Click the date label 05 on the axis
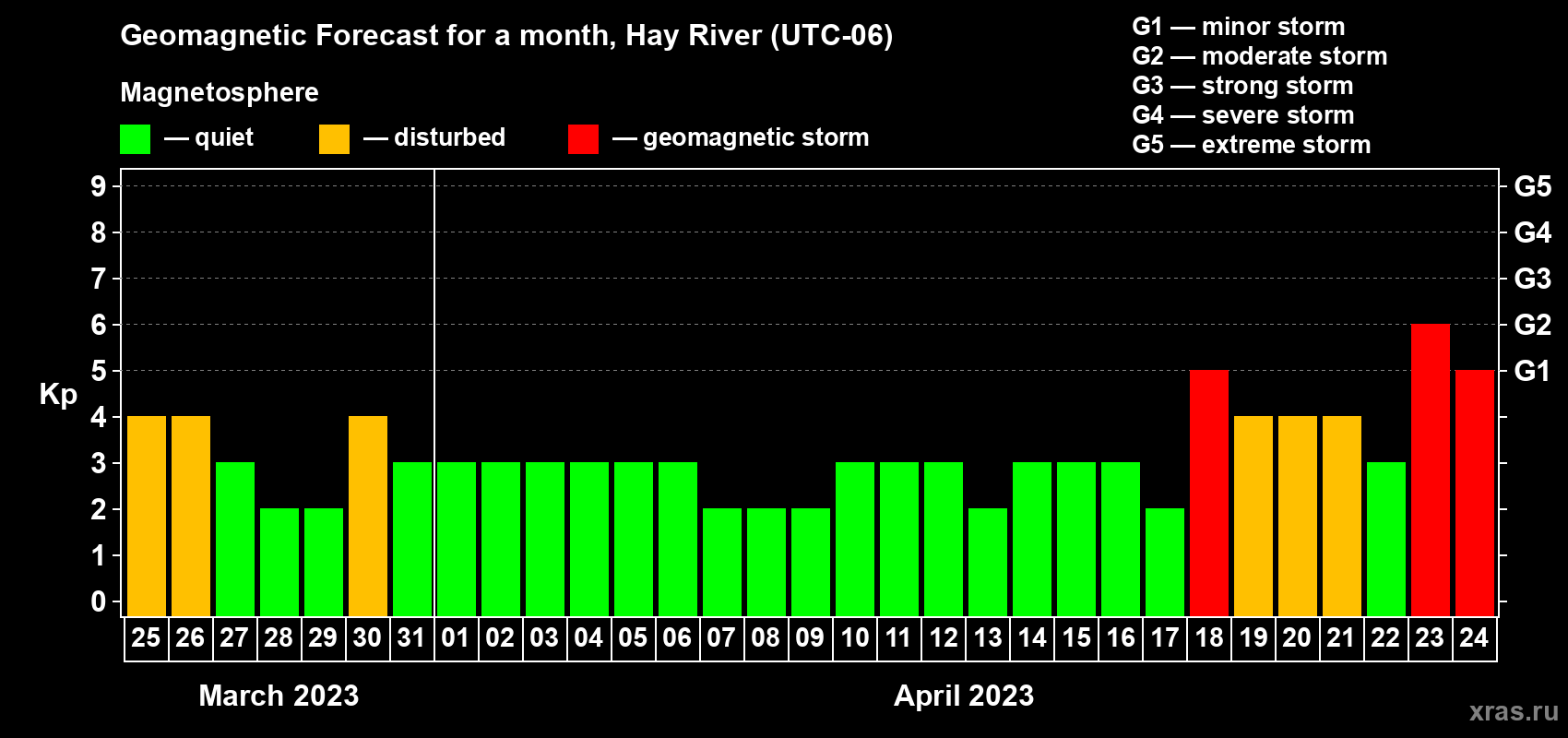The width and height of the screenshot is (1568, 738). pos(633,637)
